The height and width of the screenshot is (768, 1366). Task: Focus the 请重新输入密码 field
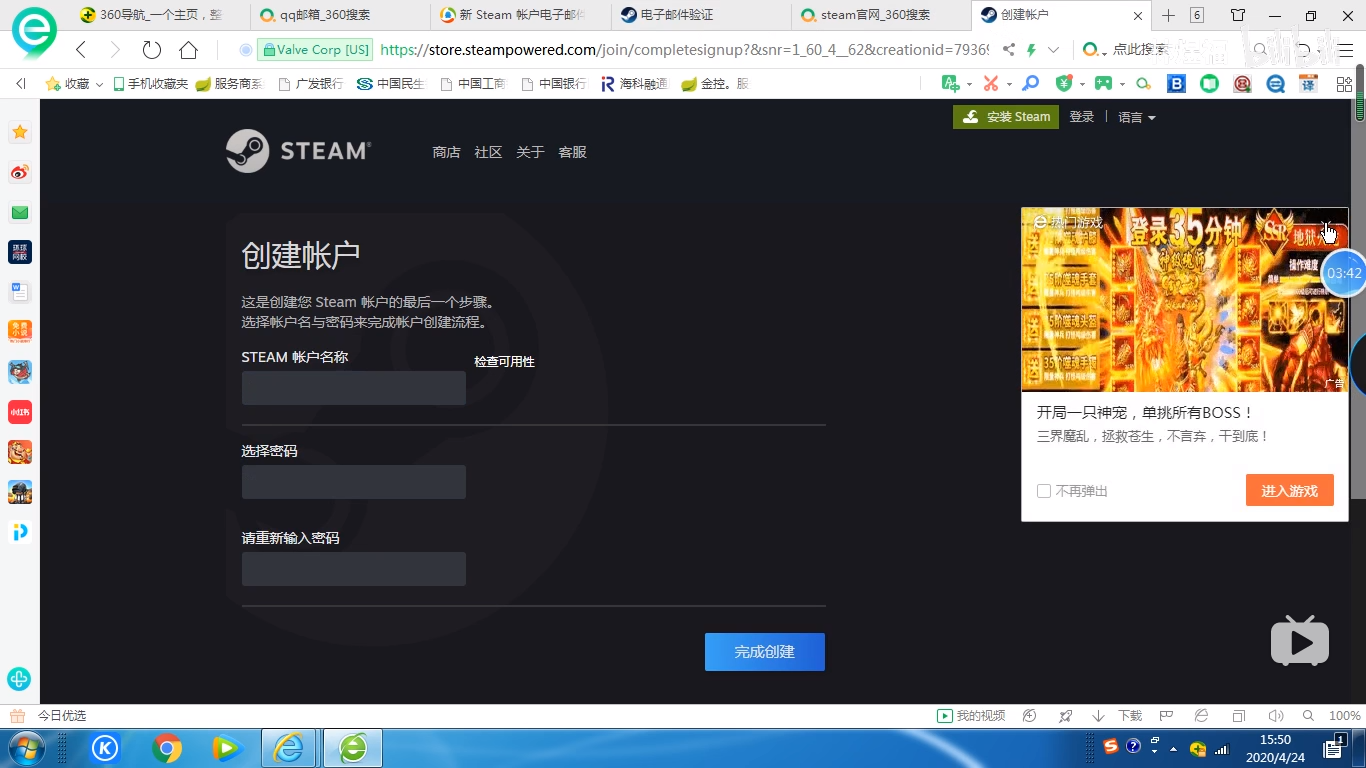(354, 569)
